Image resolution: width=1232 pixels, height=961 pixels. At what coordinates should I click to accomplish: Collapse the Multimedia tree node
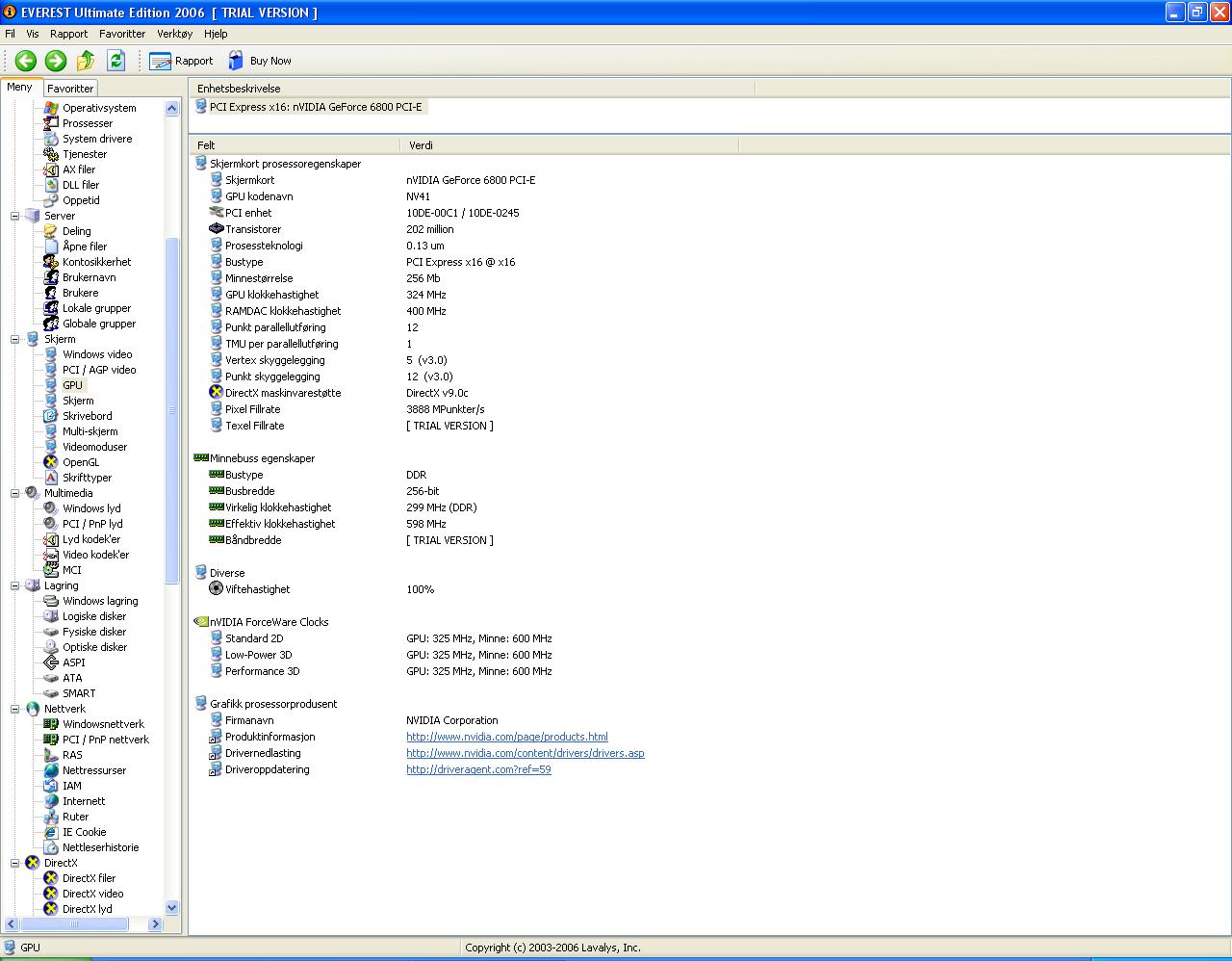15,493
